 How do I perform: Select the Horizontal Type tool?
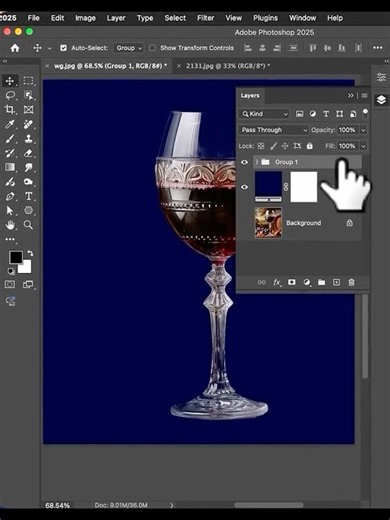[29, 196]
